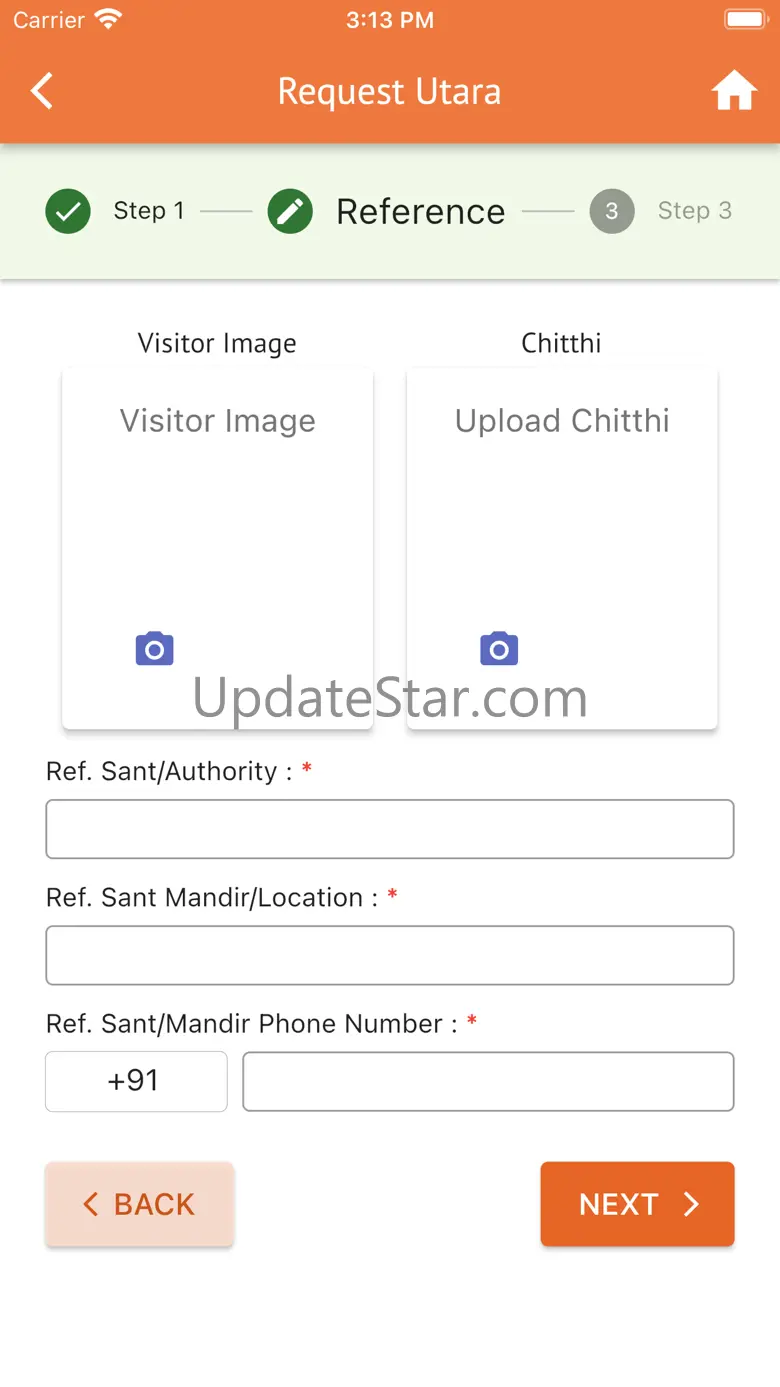The width and height of the screenshot is (780, 1387).
Task: Tap the Upload Chitthi camera icon
Action: [499, 649]
